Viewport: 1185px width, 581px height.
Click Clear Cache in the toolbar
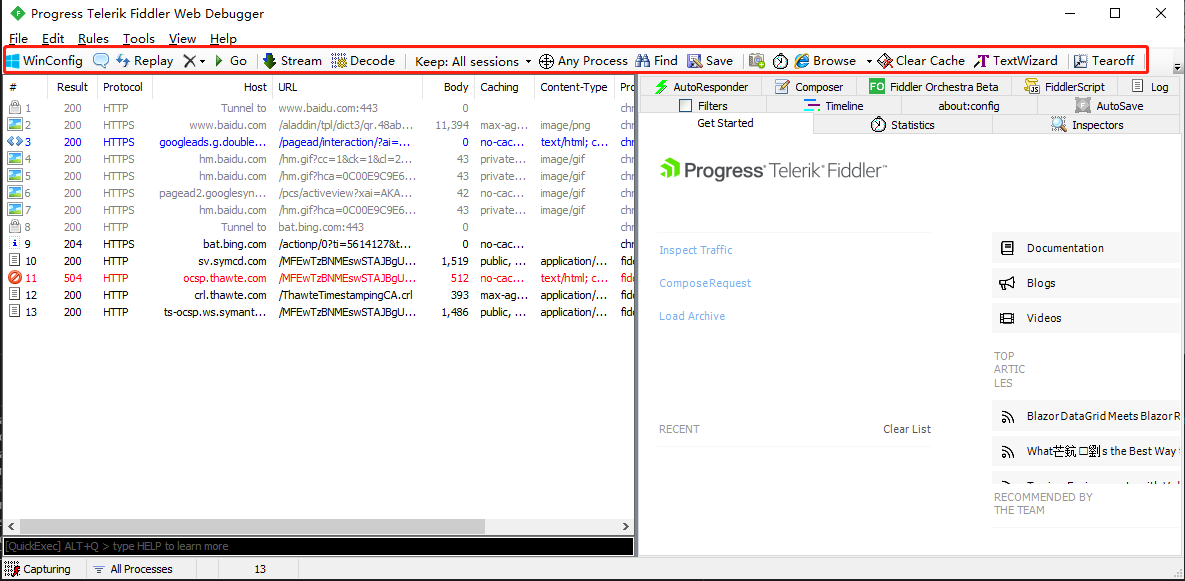[921, 60]
